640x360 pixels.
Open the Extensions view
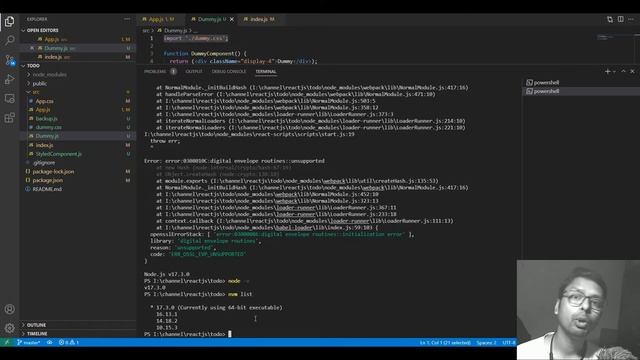click(9, 118)
